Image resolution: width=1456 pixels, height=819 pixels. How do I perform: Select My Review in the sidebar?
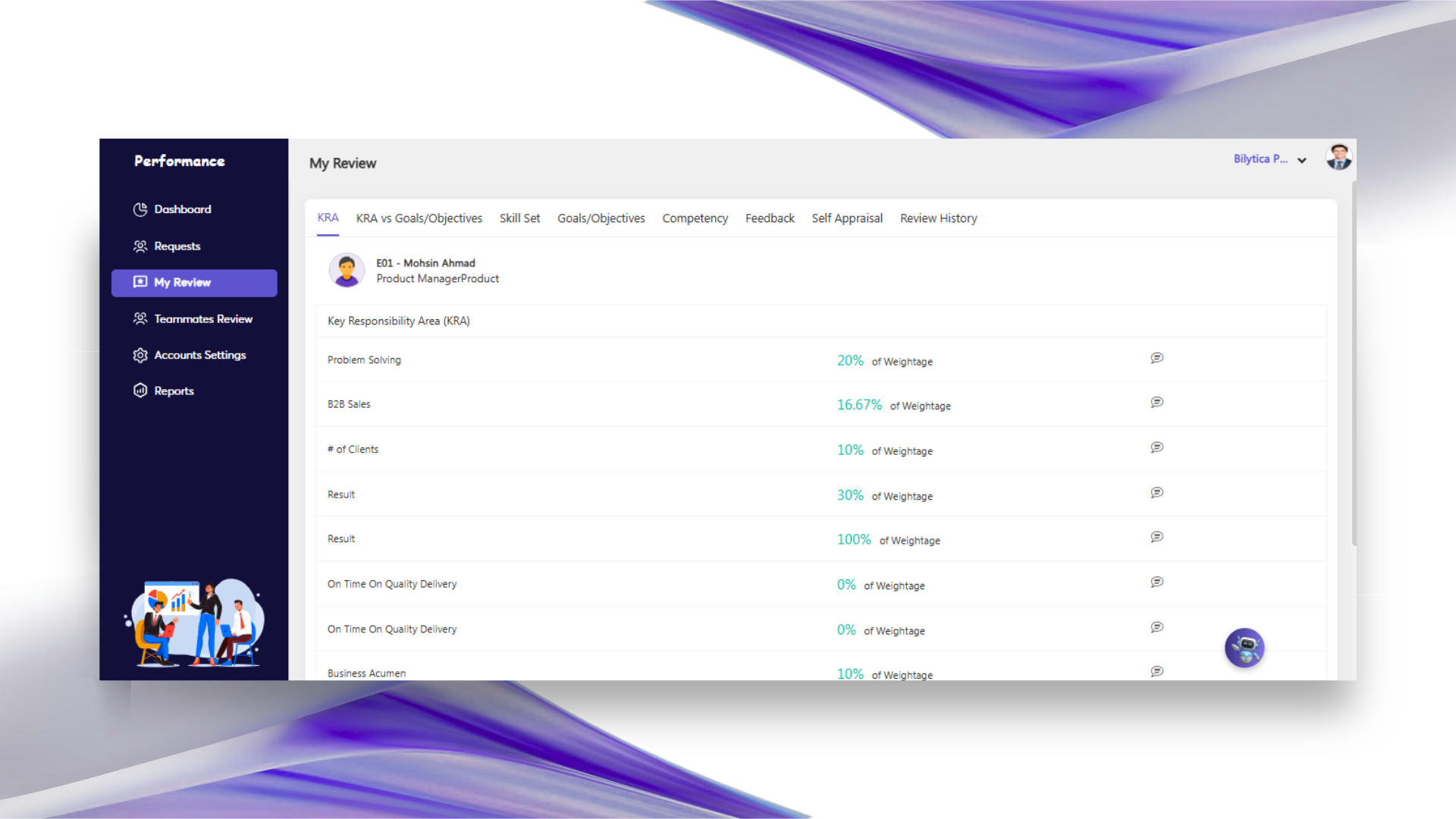pyautogui.click(x=194, y=283)
